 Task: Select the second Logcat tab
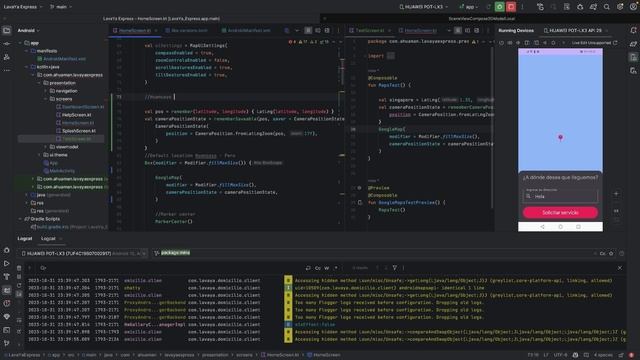pos(48,238)
